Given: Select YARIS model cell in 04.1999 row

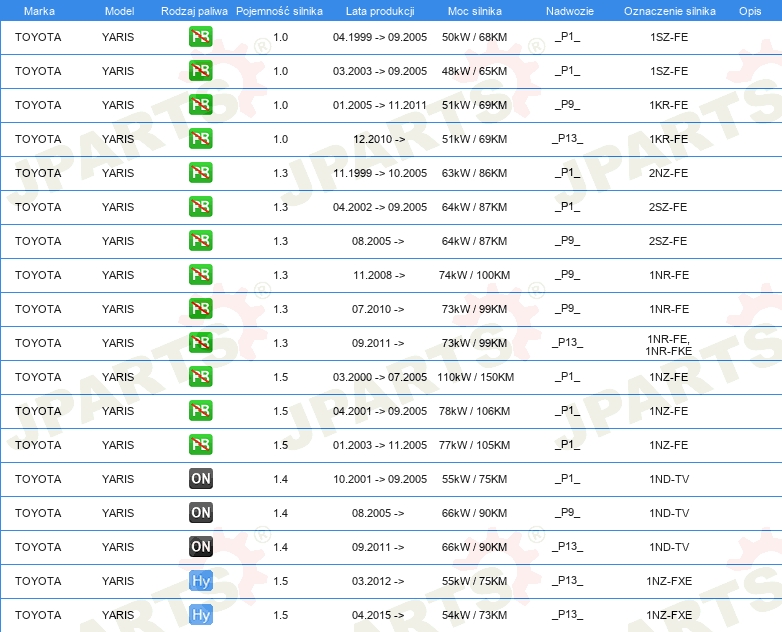Looking at the screenshot, I should coord(118,37).
